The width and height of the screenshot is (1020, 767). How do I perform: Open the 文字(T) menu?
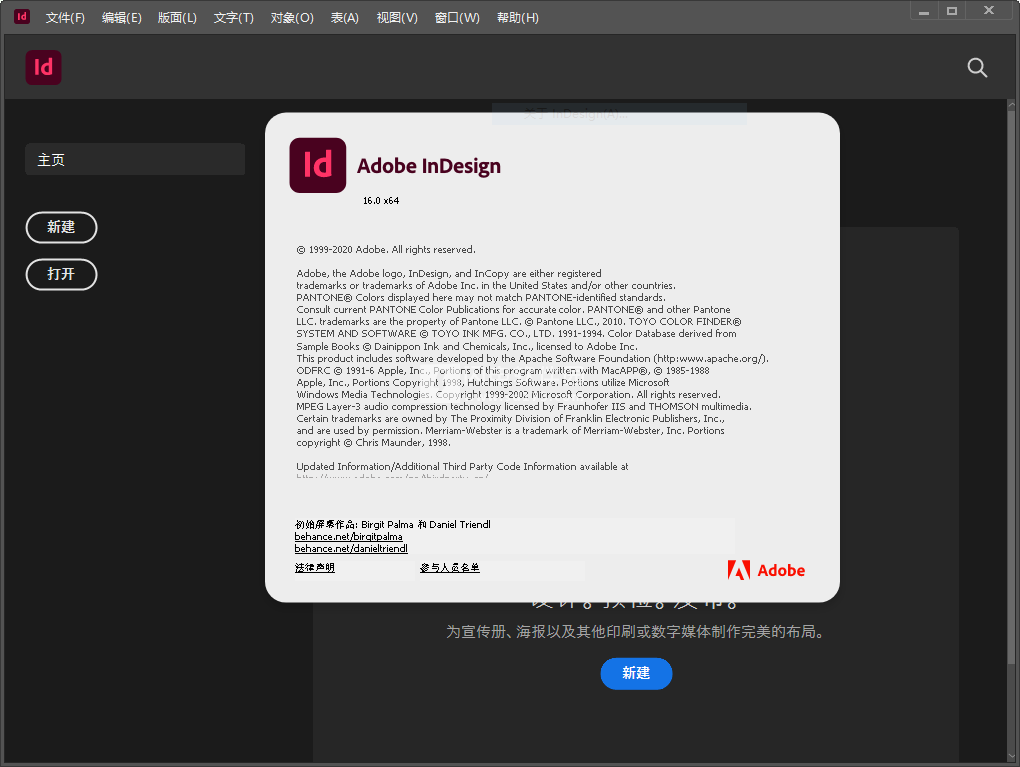(x=234, y=18)
